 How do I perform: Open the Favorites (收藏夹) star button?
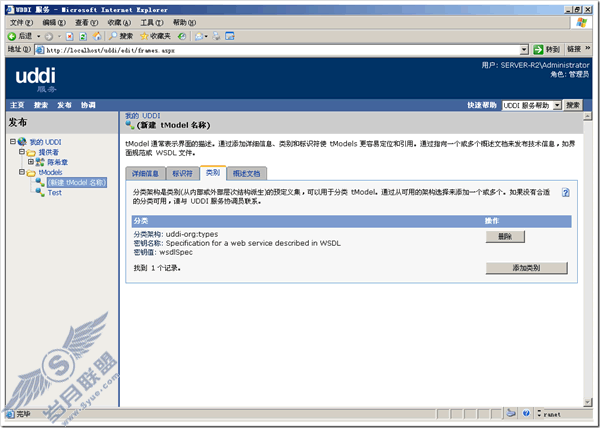pyautogui.click(x=155, y=36)
